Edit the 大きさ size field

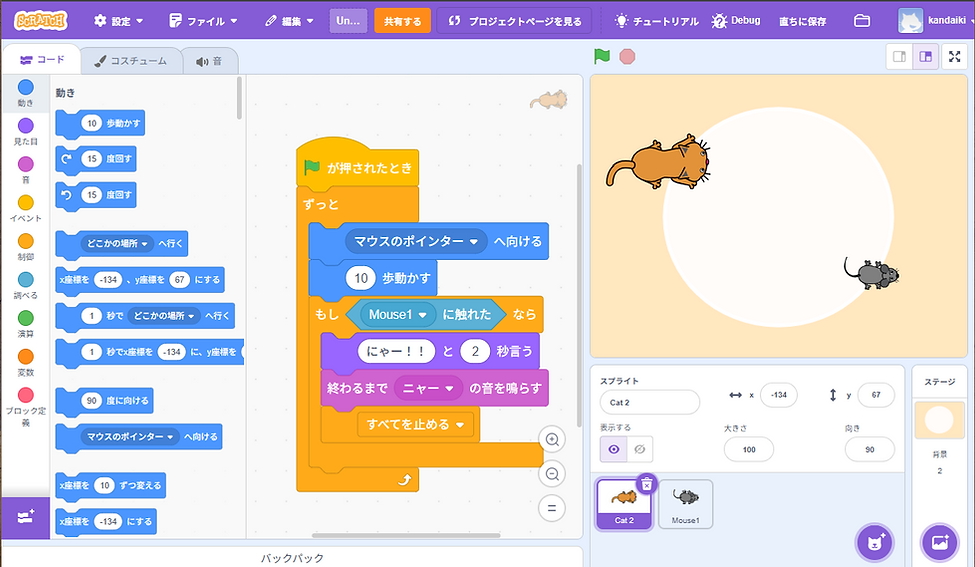click(x=749, y=449)
